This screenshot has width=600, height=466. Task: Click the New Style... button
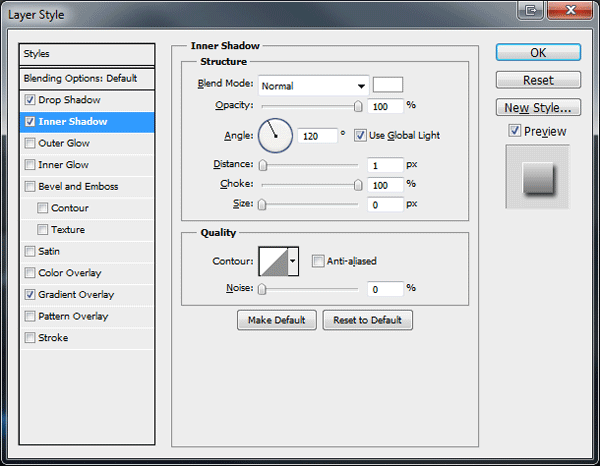tap(538, 108)
